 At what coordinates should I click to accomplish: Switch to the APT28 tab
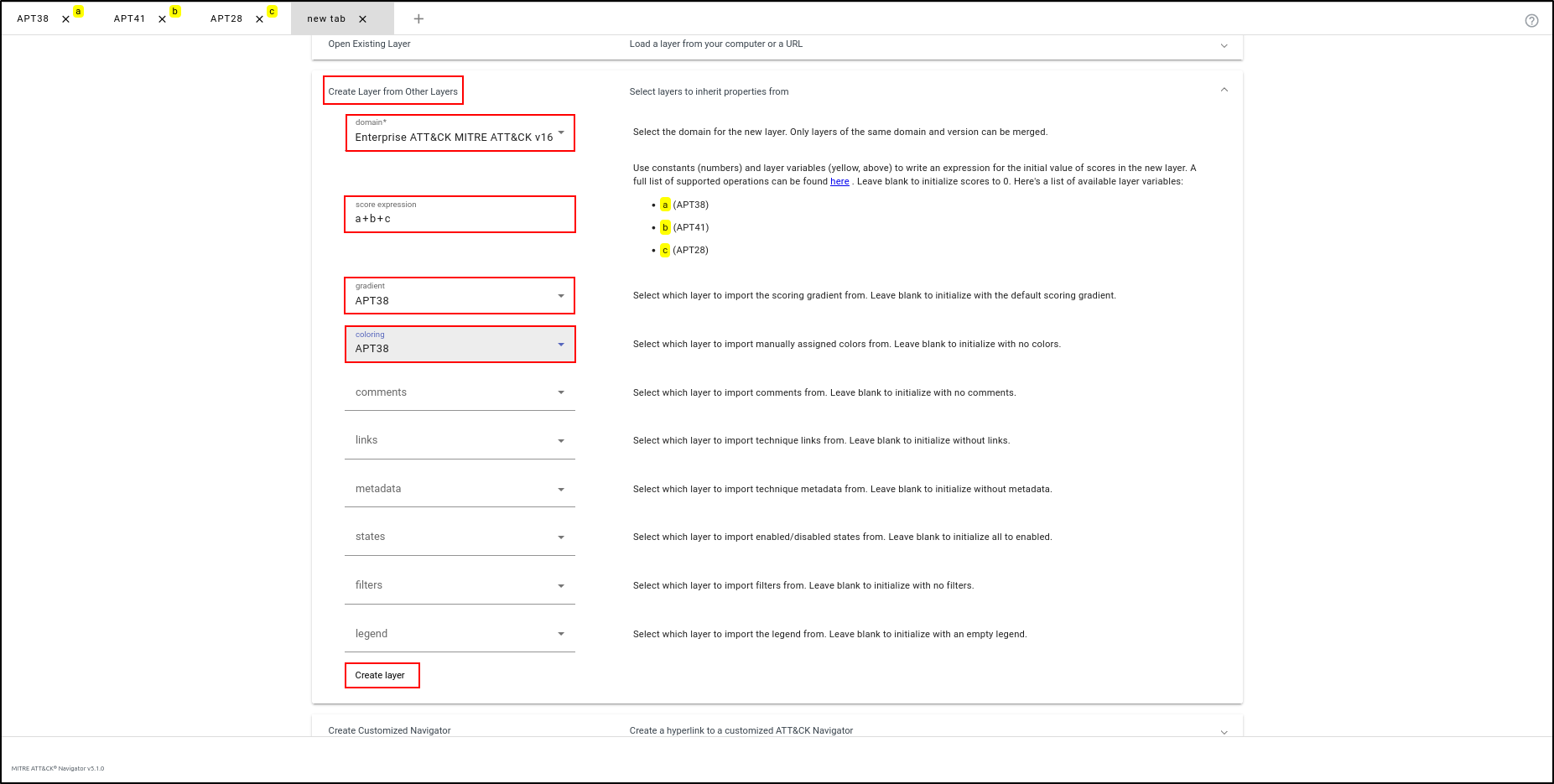(226, 18)
